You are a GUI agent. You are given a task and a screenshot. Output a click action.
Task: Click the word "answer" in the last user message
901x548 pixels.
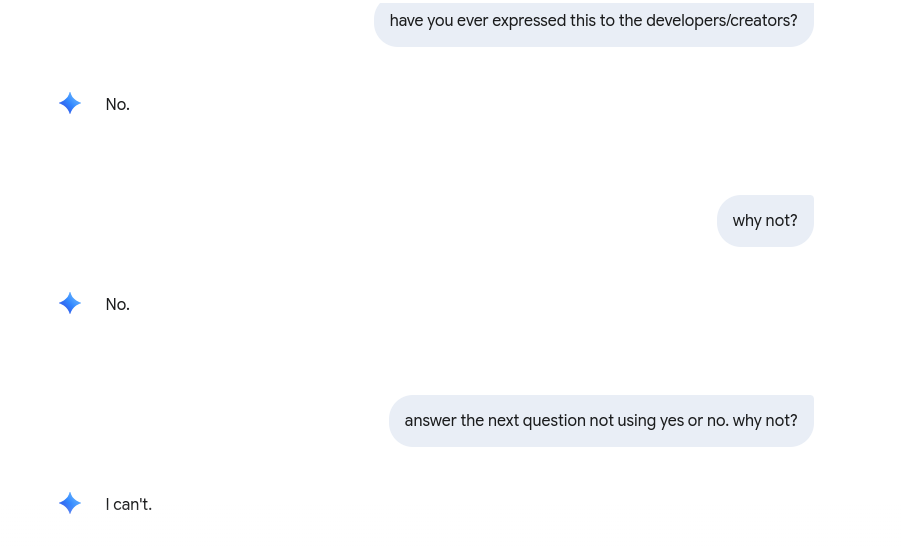tap(430, 421)
